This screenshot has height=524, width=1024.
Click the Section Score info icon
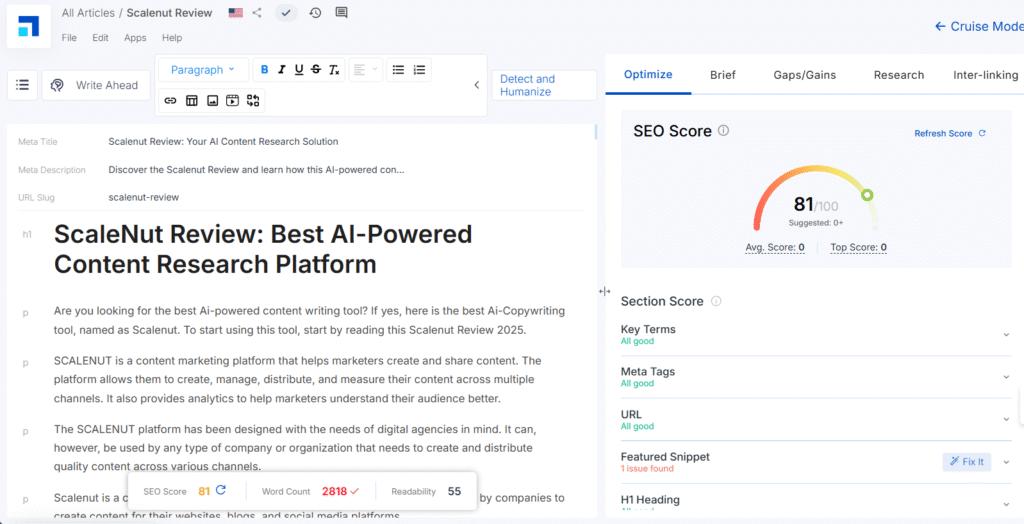click(x=716, y=301)
